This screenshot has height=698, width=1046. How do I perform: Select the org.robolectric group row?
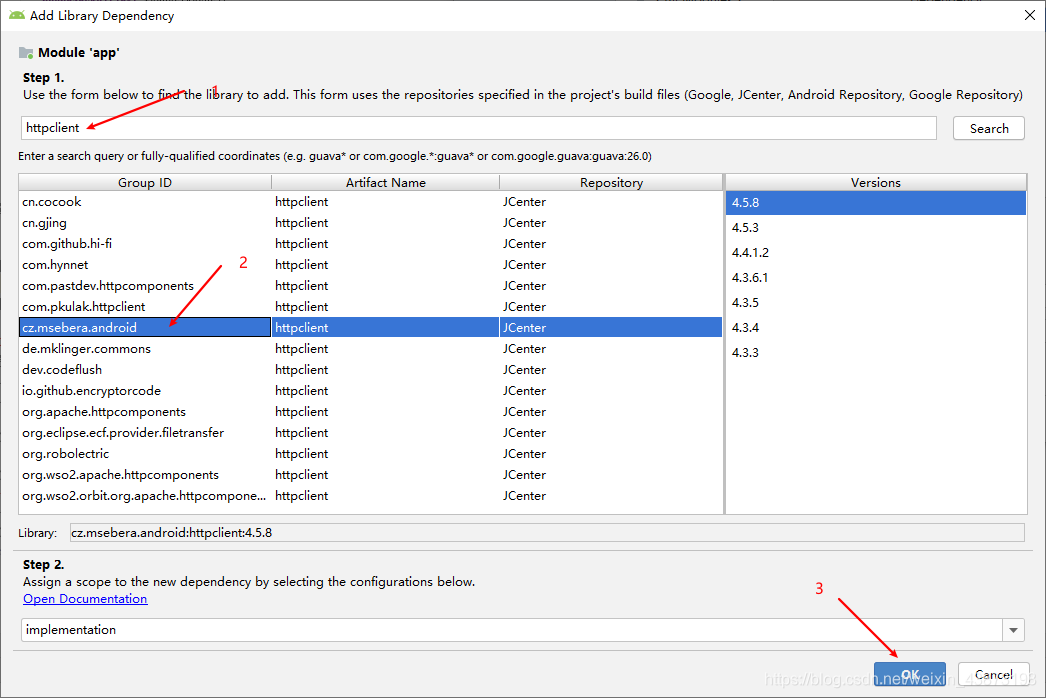pyautogui.click(x=370, y=454)
